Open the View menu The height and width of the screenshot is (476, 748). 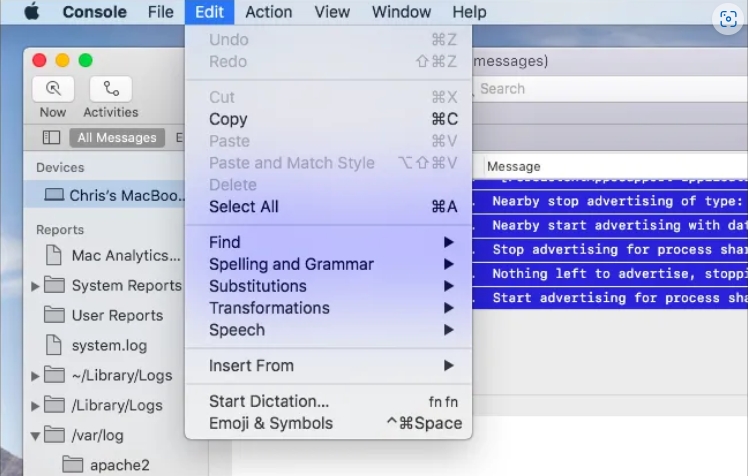pyautogui.click(x=332, y=12)
